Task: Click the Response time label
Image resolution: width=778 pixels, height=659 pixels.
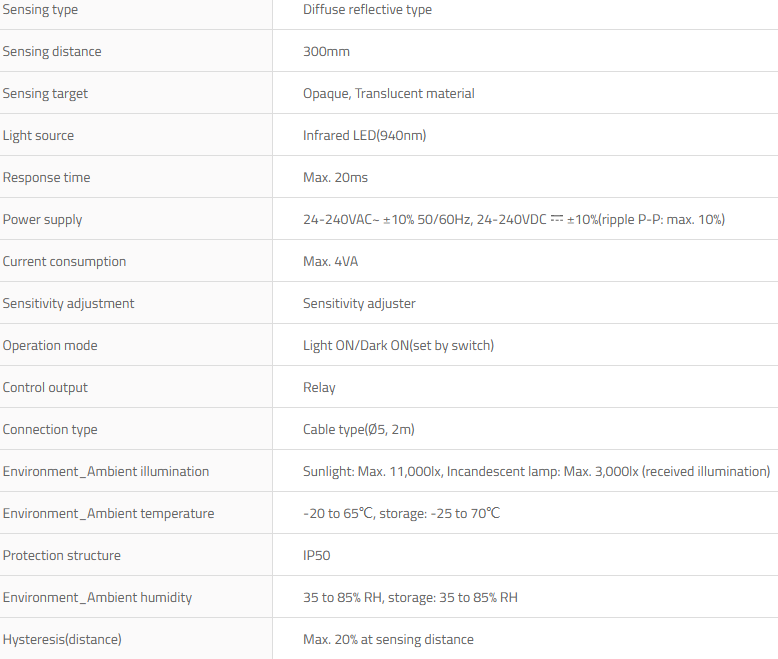Action: click(46, 178)
